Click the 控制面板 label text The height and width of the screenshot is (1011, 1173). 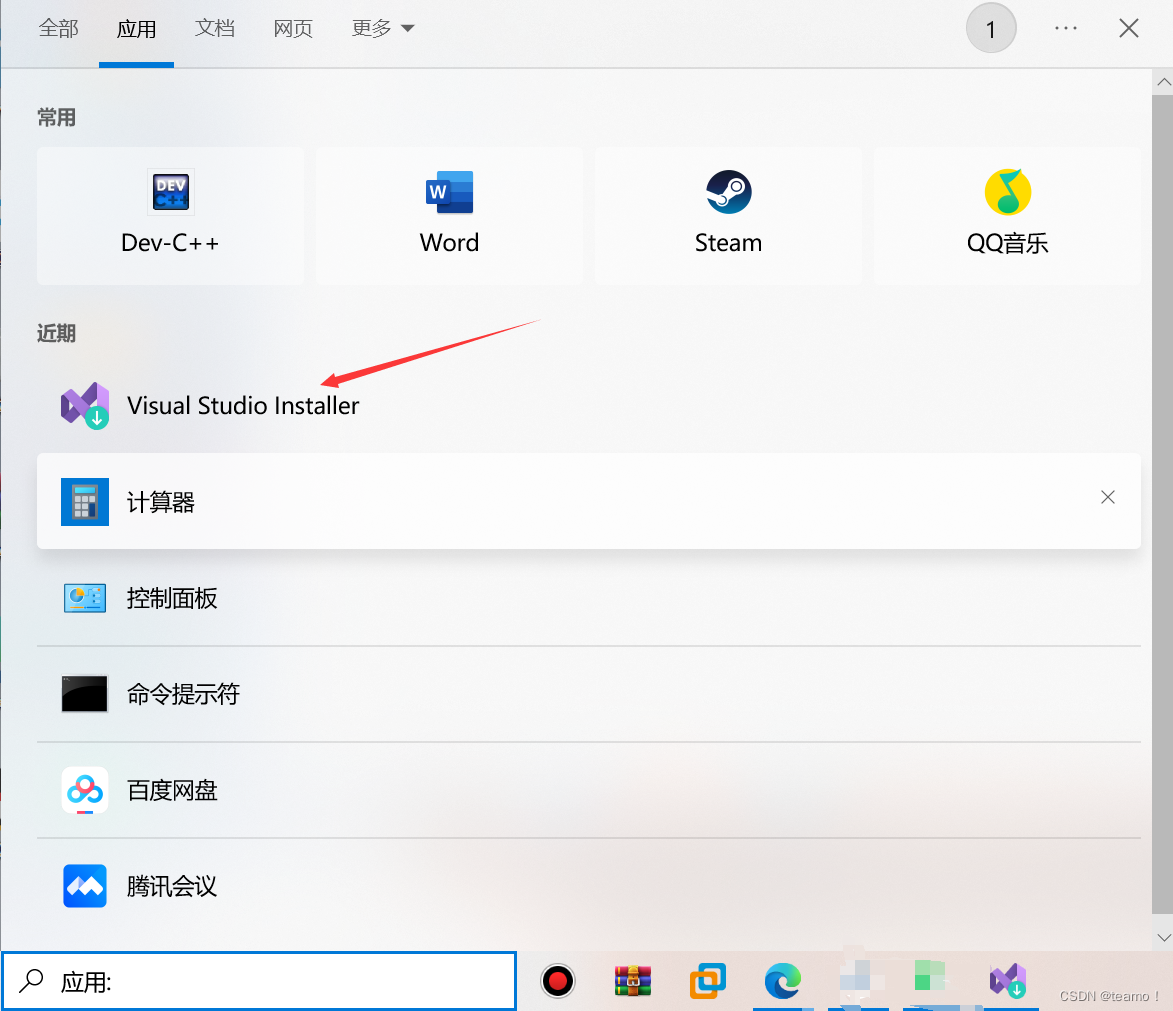click(x=172, y=598)
